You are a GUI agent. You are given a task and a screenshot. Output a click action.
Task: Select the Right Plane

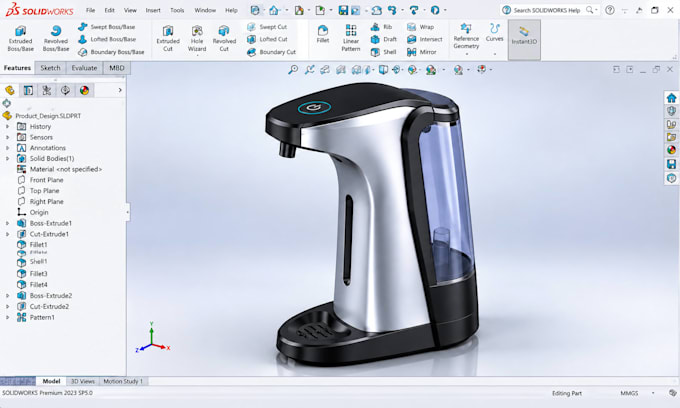pyautogui.click(x=40, y=202)
